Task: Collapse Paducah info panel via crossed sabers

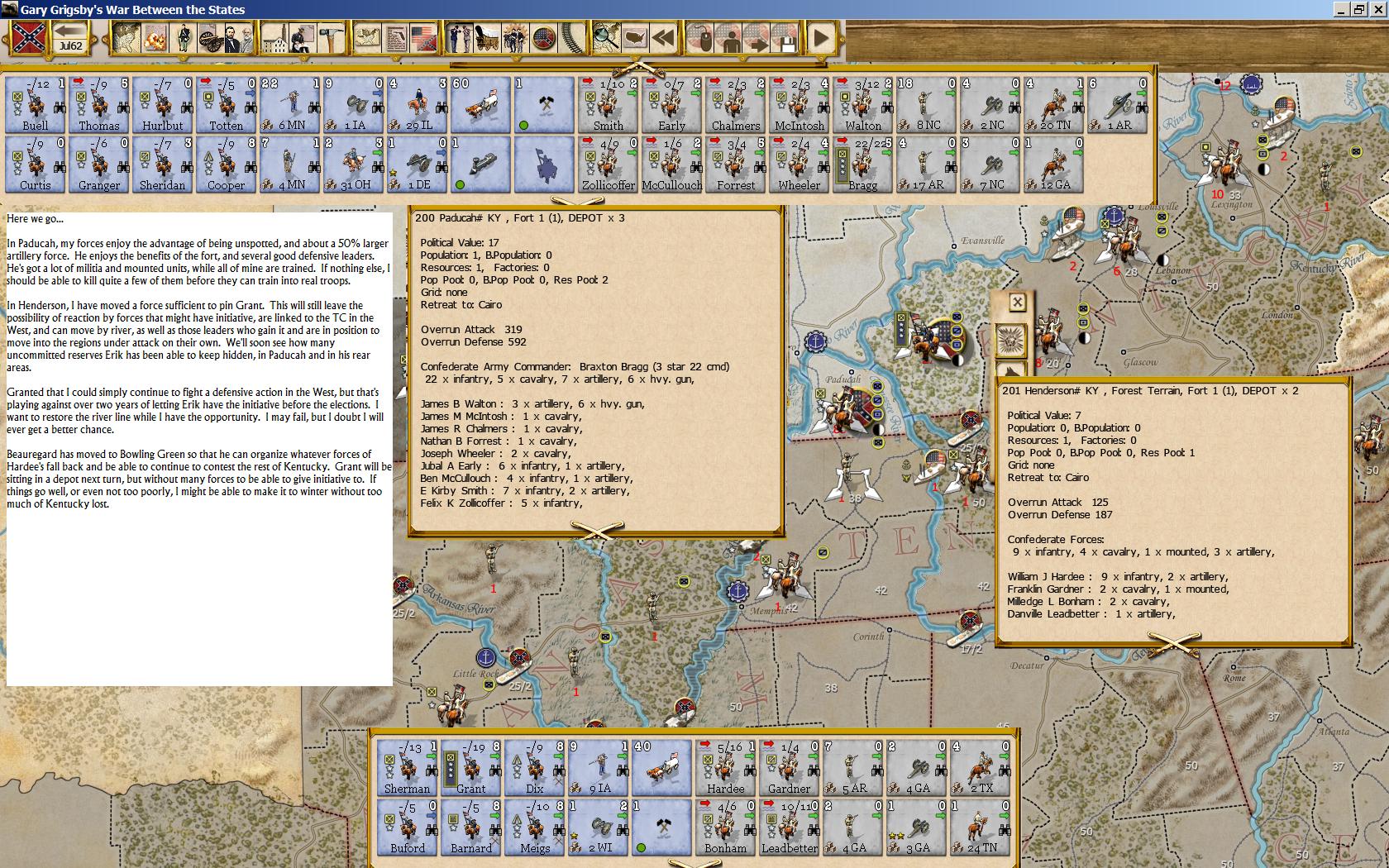Action: pyautogui.click(x=596, y=530)
